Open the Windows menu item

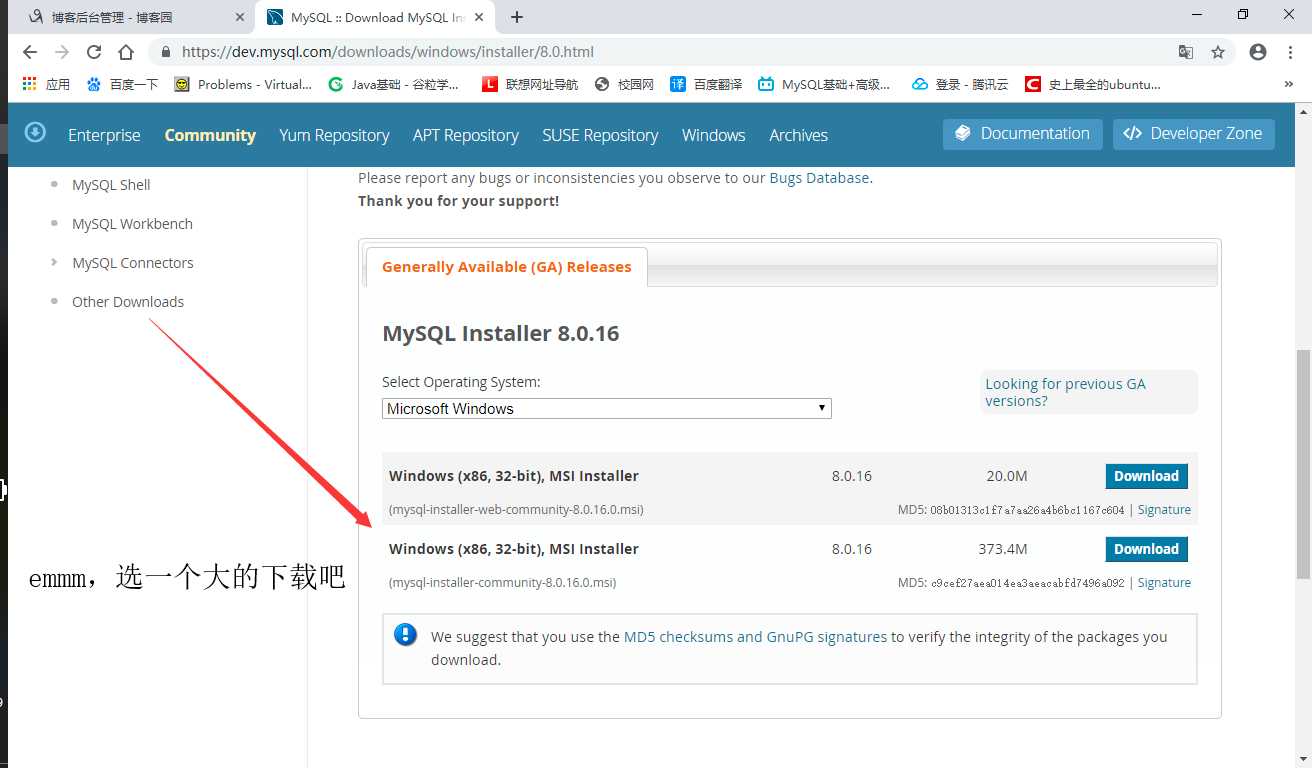714,135
